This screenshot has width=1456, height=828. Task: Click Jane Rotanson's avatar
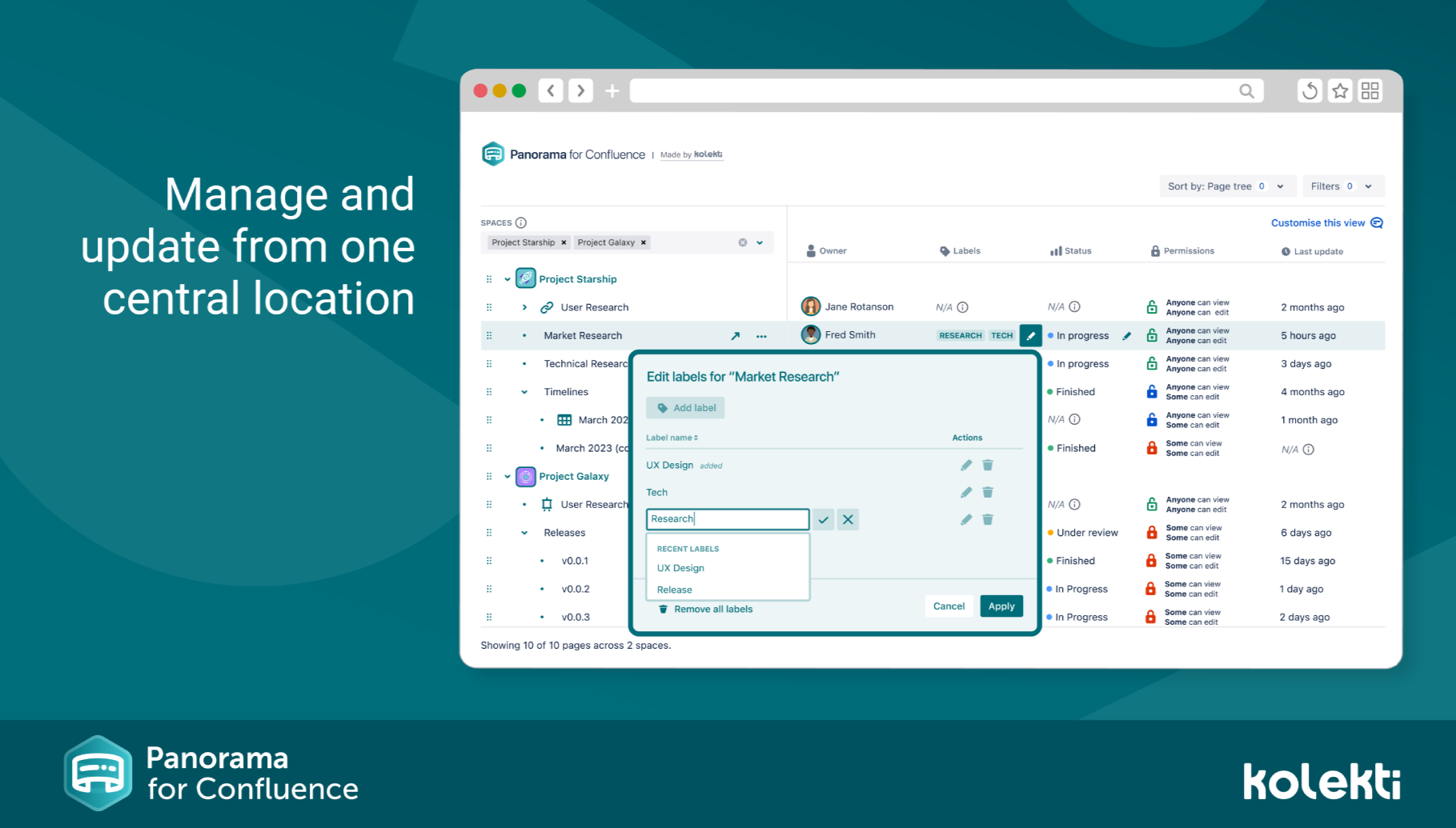811,306
